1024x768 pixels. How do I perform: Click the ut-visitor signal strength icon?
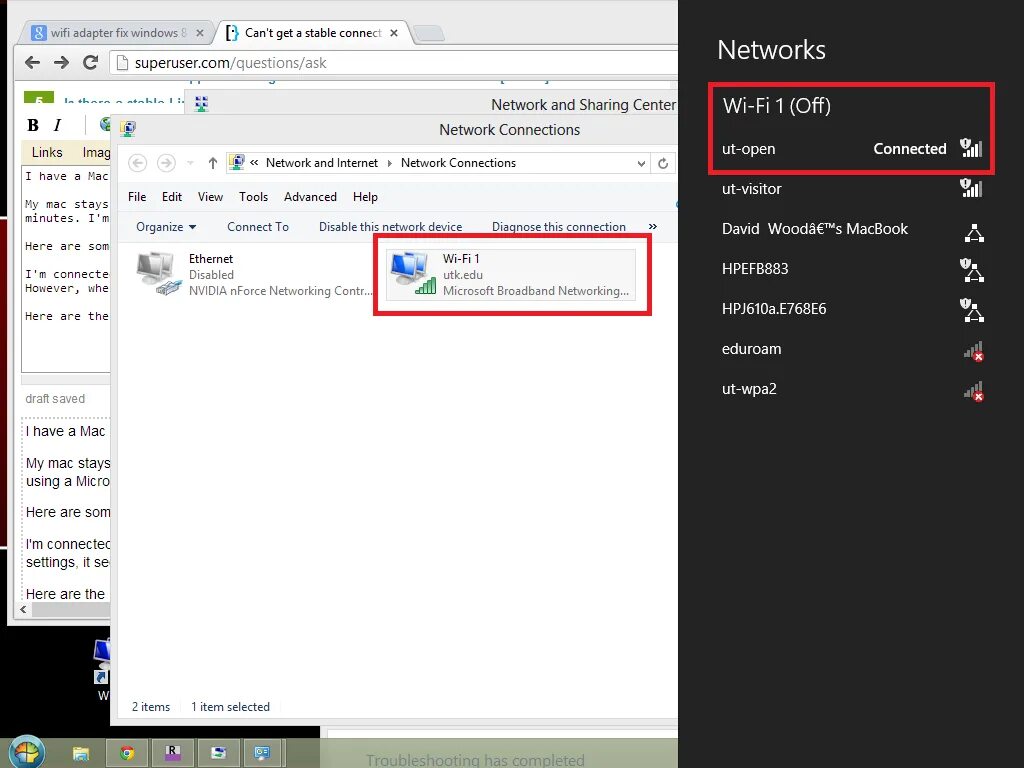tap(971, 188)
